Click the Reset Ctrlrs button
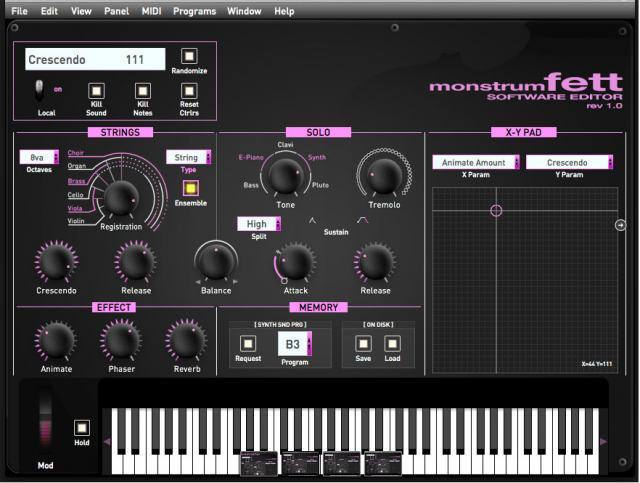Image resolution: width=640 pixels, height=483 pixels. pyautogui.click(x=189, y=91)
